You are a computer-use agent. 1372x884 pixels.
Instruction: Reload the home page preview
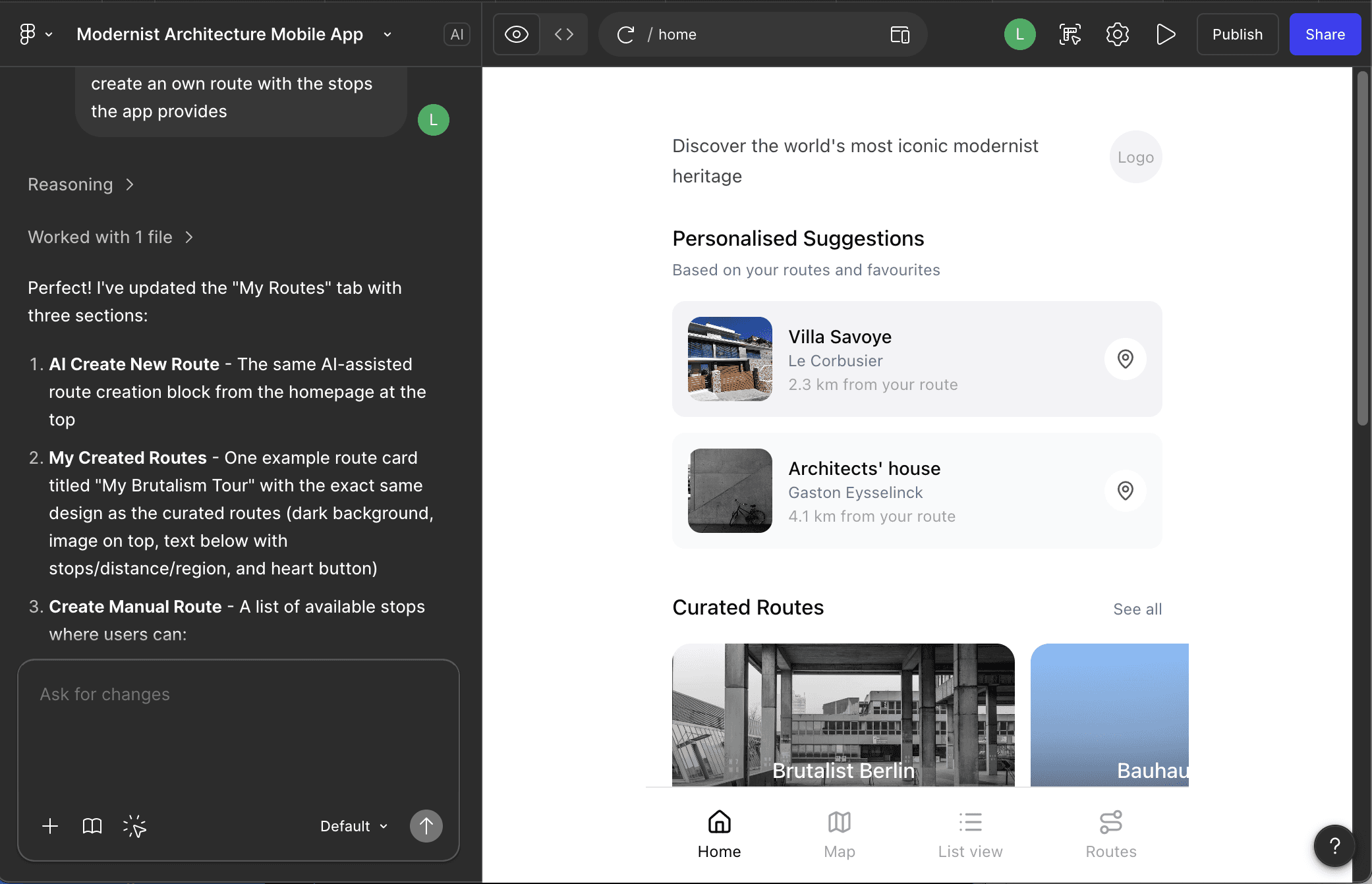point(625,34)
